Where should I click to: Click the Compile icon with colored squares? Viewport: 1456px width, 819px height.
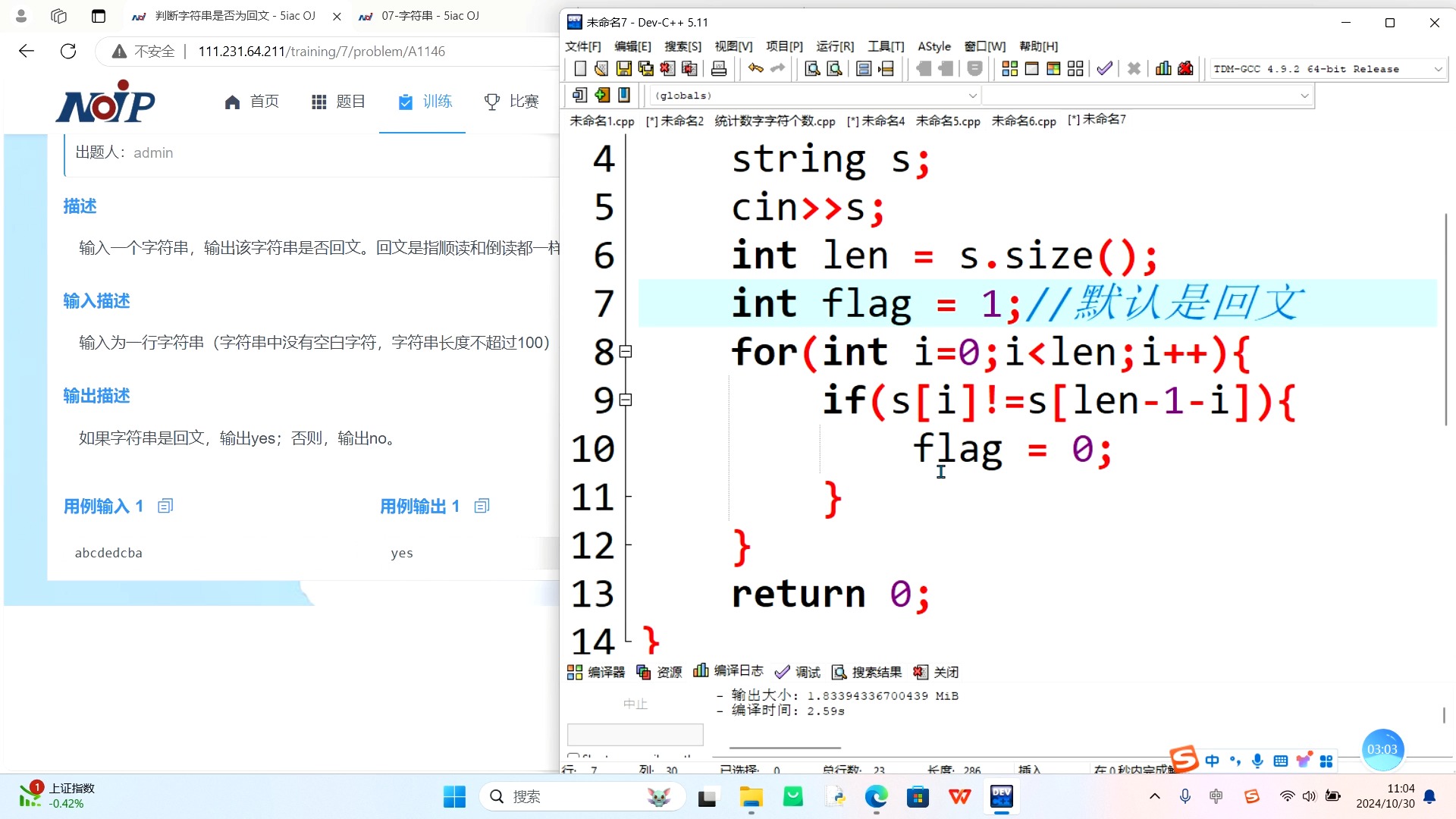(1009, 69)
